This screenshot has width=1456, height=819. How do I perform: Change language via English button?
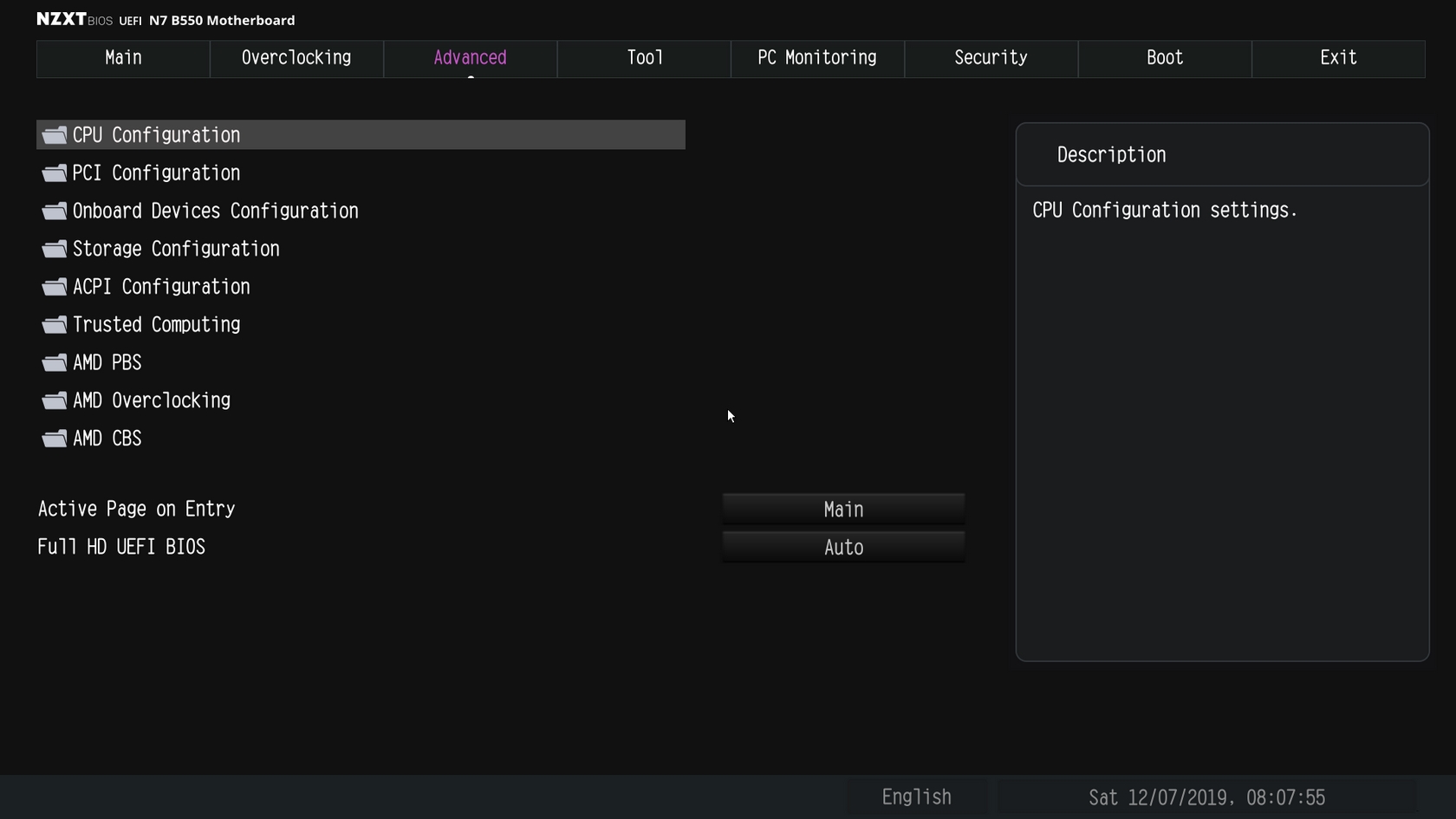pyautogui.click(x=916, y=797)
